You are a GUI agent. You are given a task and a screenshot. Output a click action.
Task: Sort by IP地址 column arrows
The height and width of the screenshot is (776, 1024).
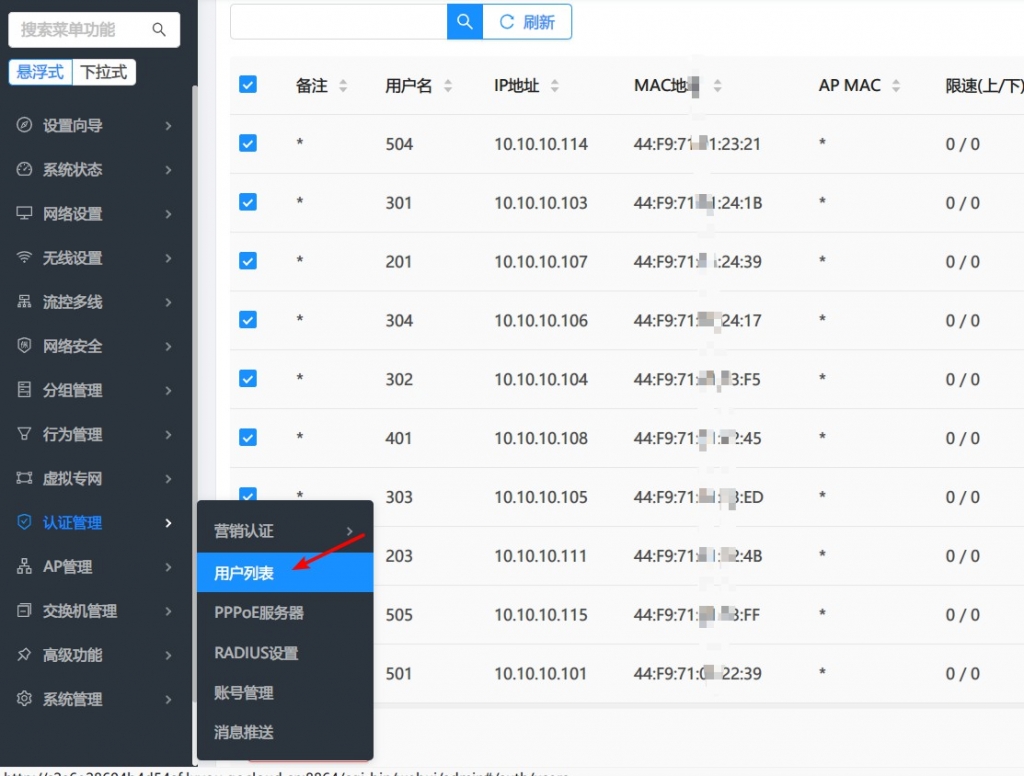[555, 86]
